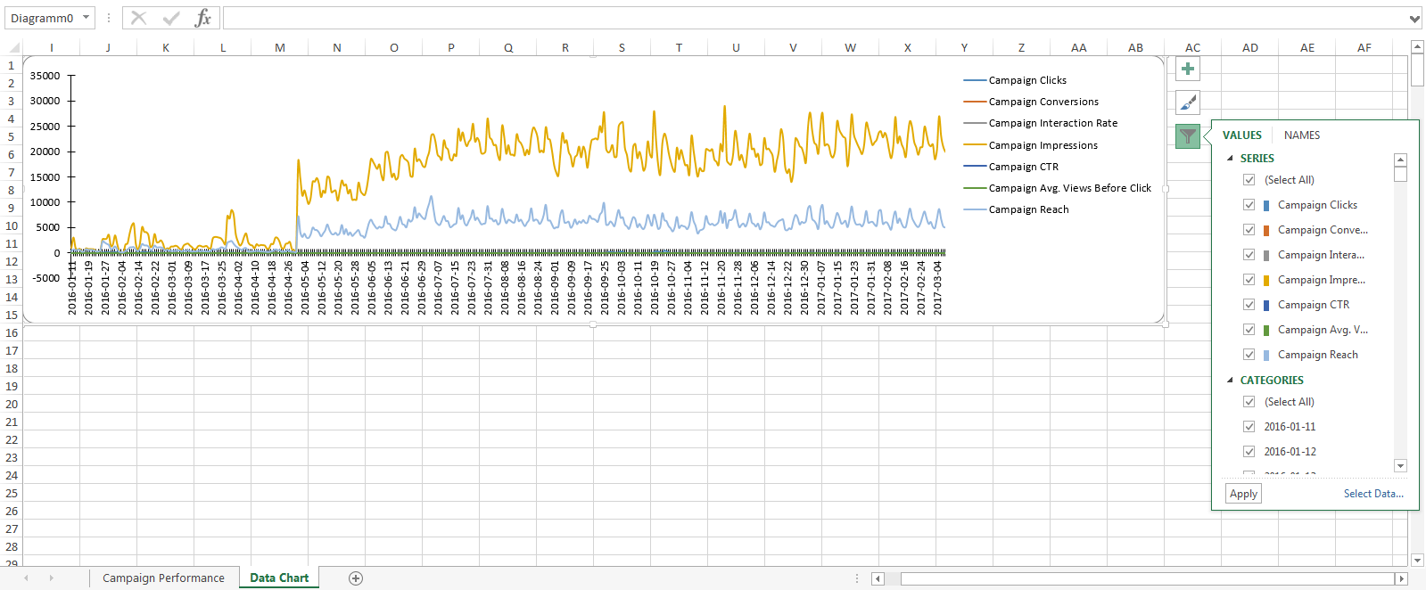Viewport: 1426px width, 590px height.
Task: Switch to the Campaign Performance sheet tab
Action: [x=163, y=578]
